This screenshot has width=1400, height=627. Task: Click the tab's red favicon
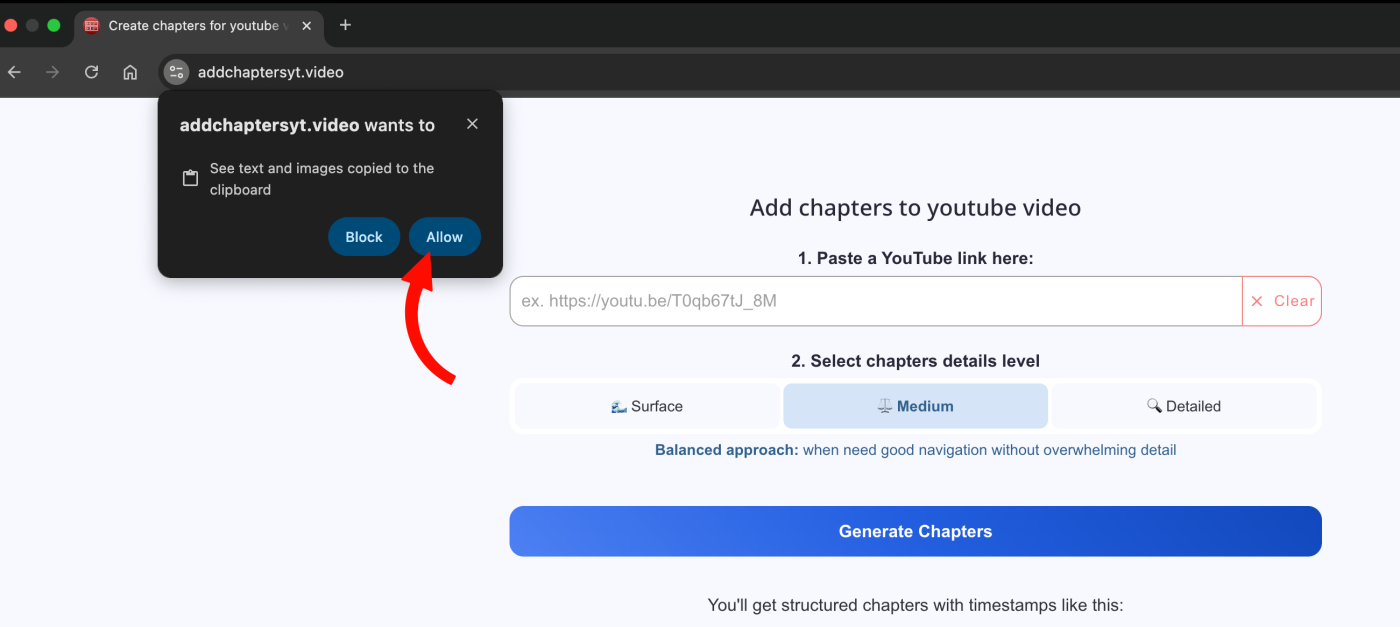tap(92, 26)
